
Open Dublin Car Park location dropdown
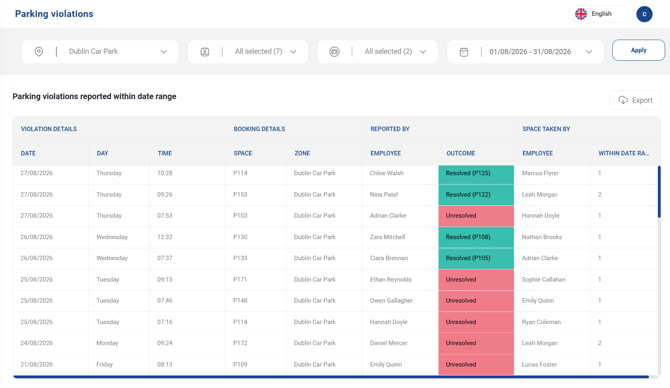click(x=100, y=52)
